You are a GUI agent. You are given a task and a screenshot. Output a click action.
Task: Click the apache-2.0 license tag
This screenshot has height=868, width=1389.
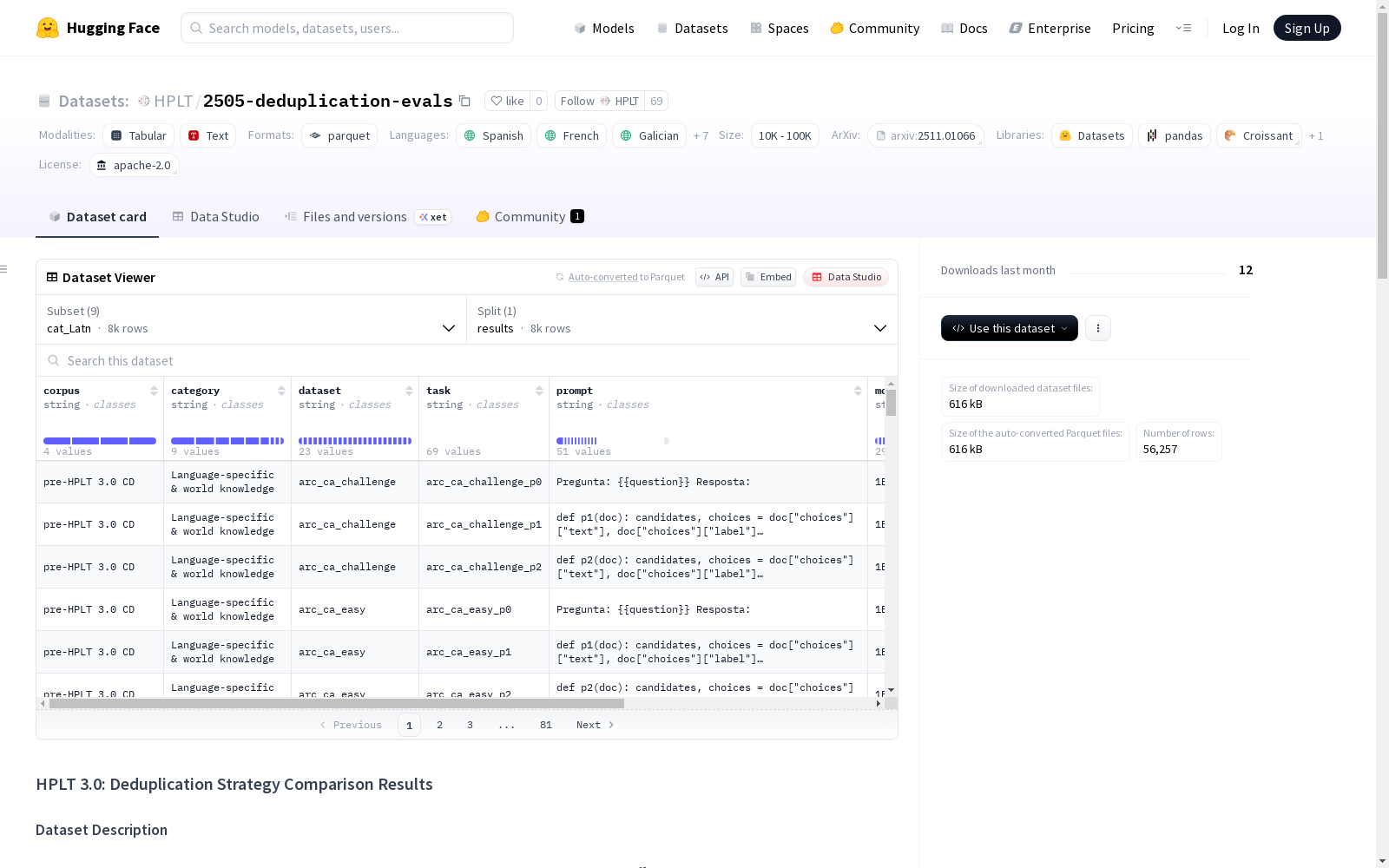(134, 165)
